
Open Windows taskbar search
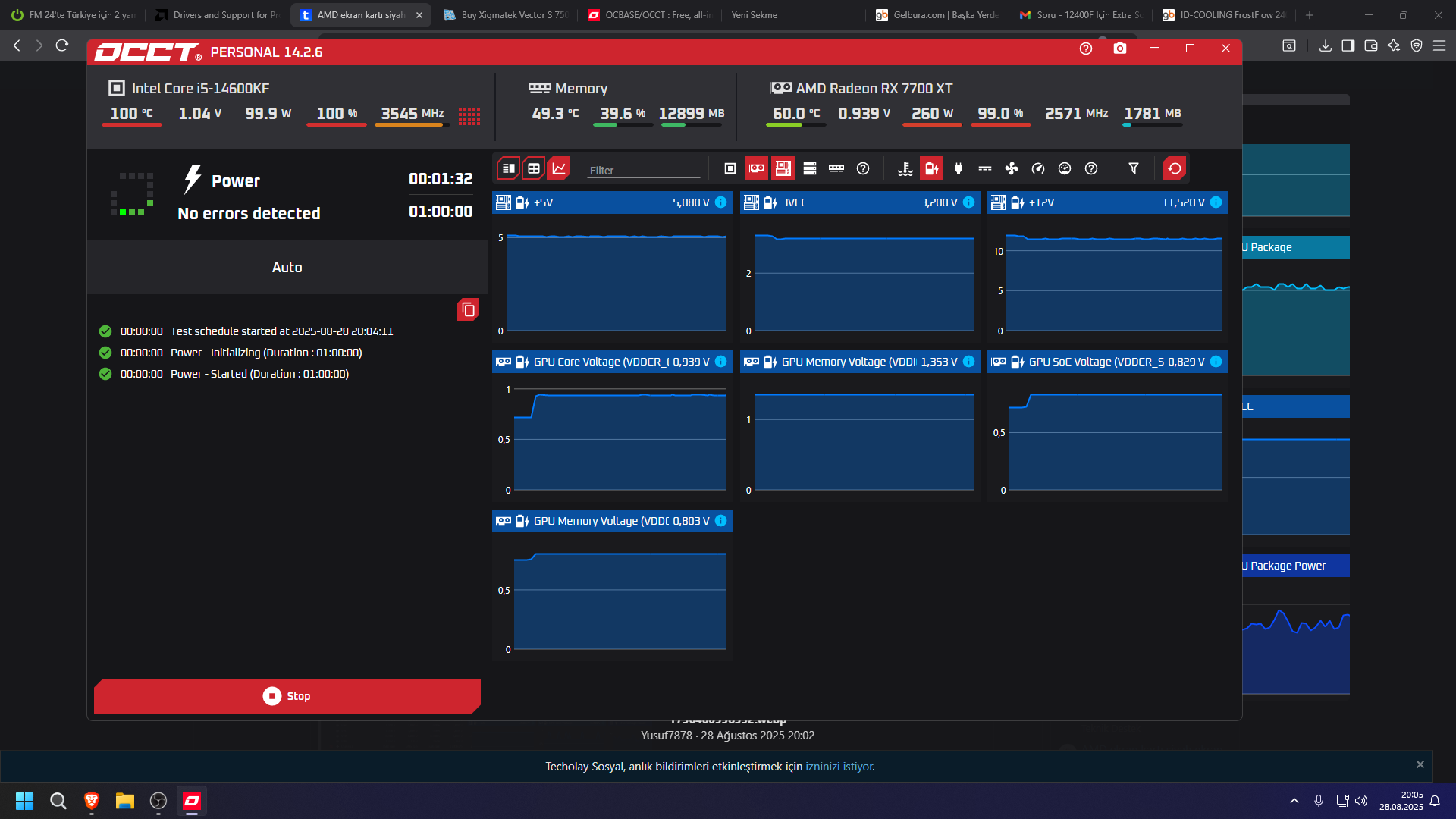pos(58,801)
